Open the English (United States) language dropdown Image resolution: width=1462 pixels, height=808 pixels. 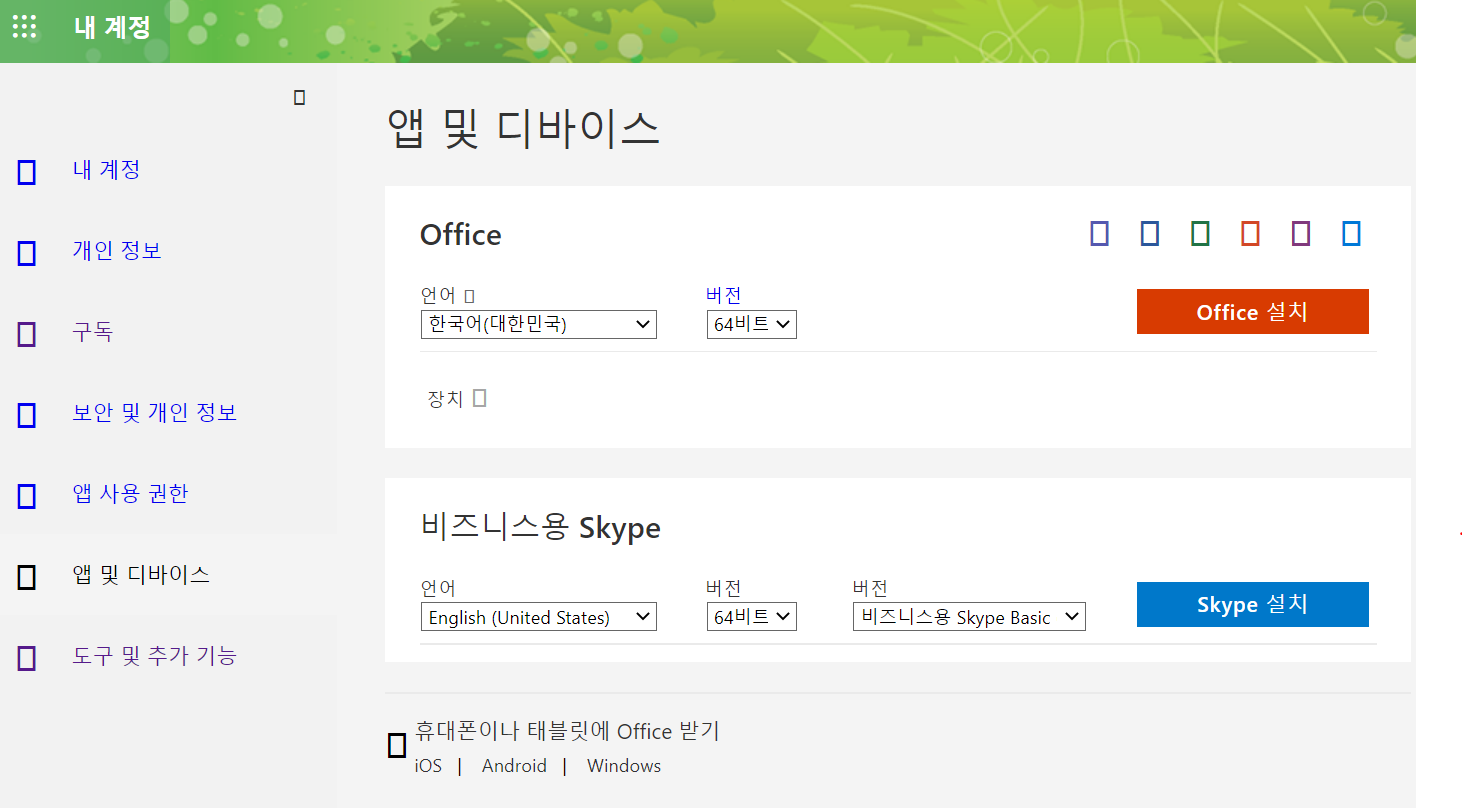coord(539,617)
